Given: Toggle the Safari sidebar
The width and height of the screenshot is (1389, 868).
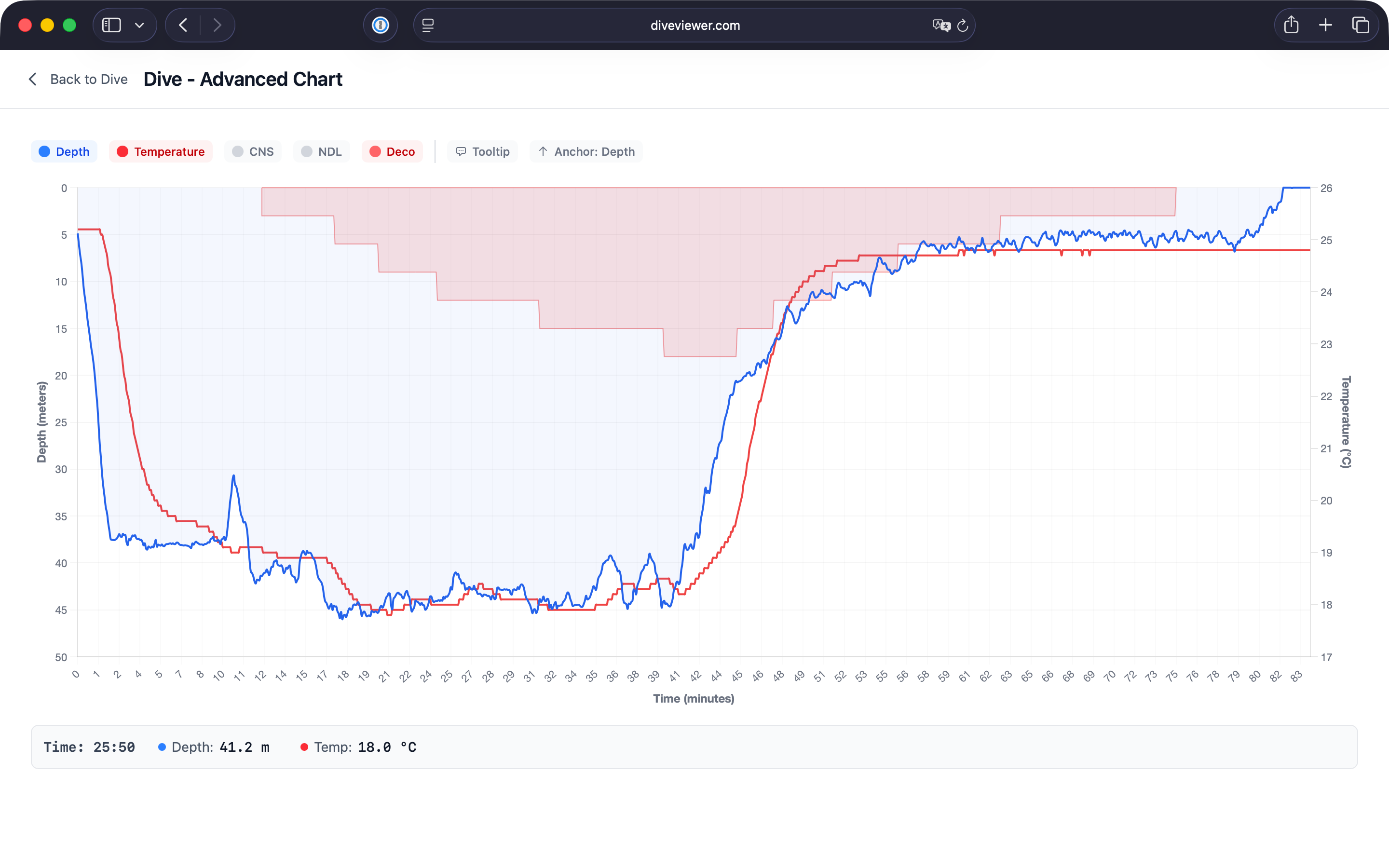Looking at the screenshot, I should (112, 25).
